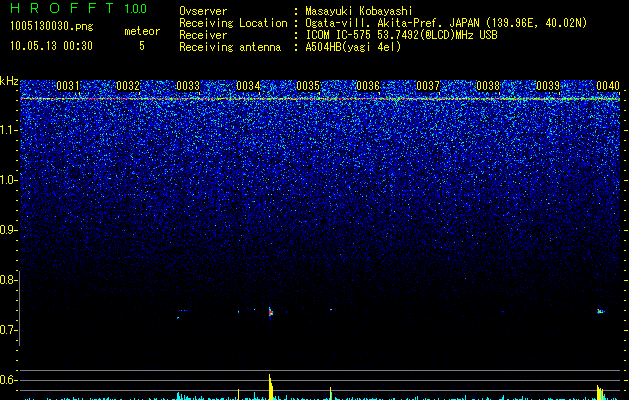Click the 0040 time marker
Screen dimensions: 629x400
tap(608, 86)
